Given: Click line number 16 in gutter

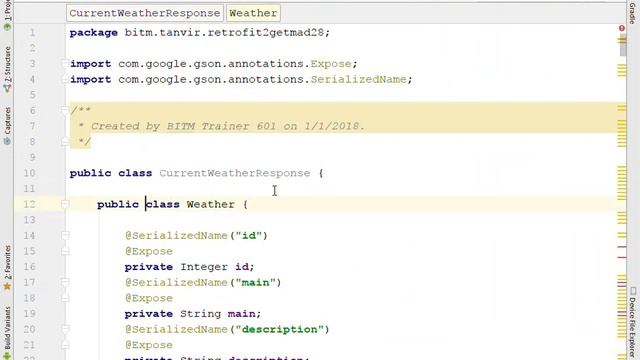Looking at the screenshot, I should (29, 267).
